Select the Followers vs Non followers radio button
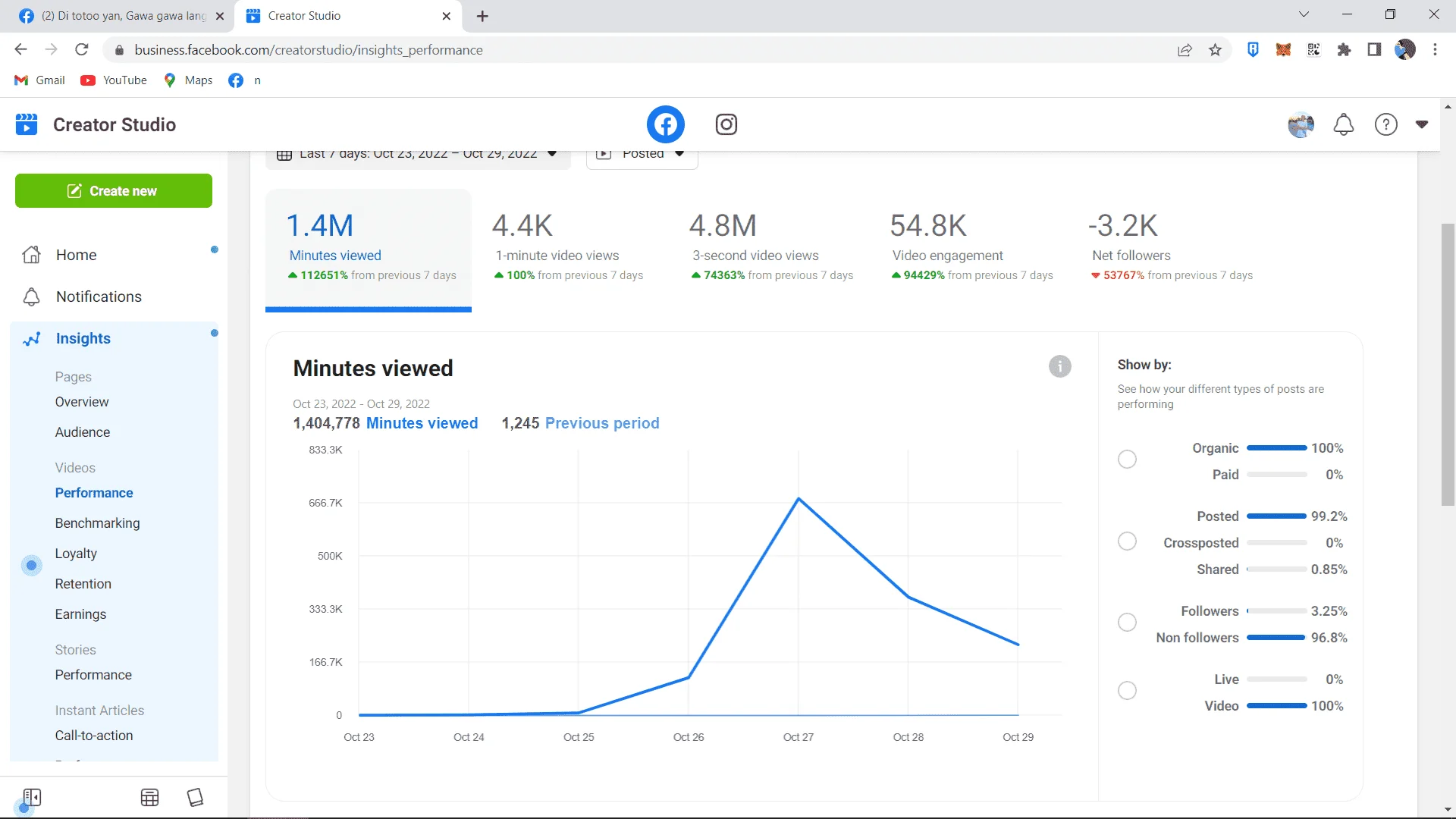Image resolution: width=1456 pixels, height=819 pixels. click(1127, 623)
